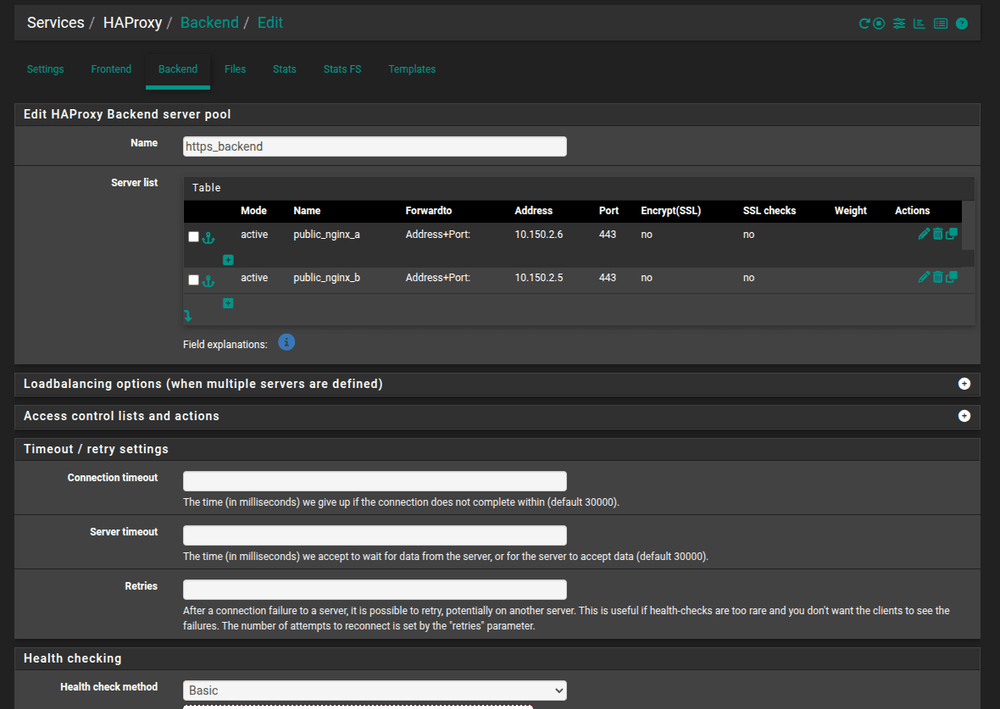Expand details under public_nginx_a row
This screenshot has height=709, width=1000.
[228, 259]
